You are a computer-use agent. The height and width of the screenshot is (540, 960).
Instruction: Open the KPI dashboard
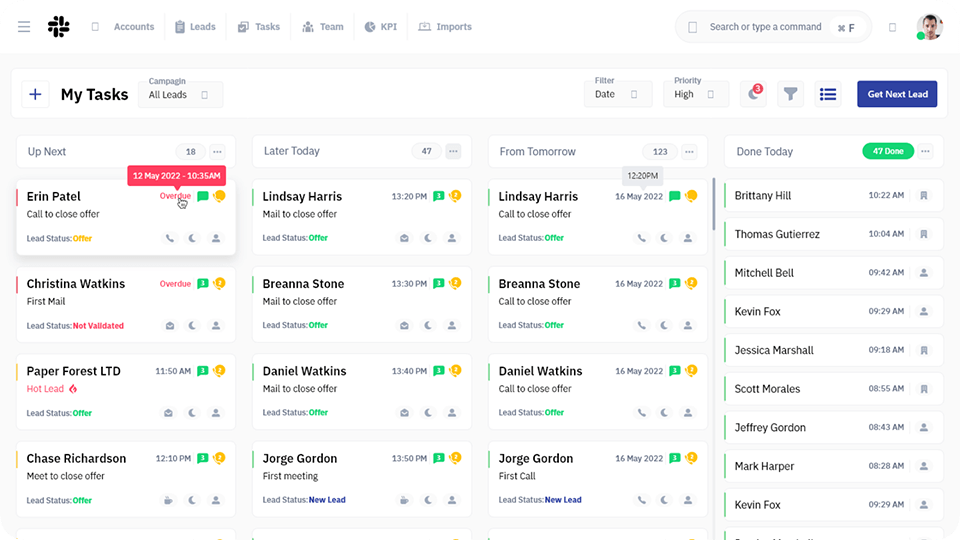[x=381, y=27]
